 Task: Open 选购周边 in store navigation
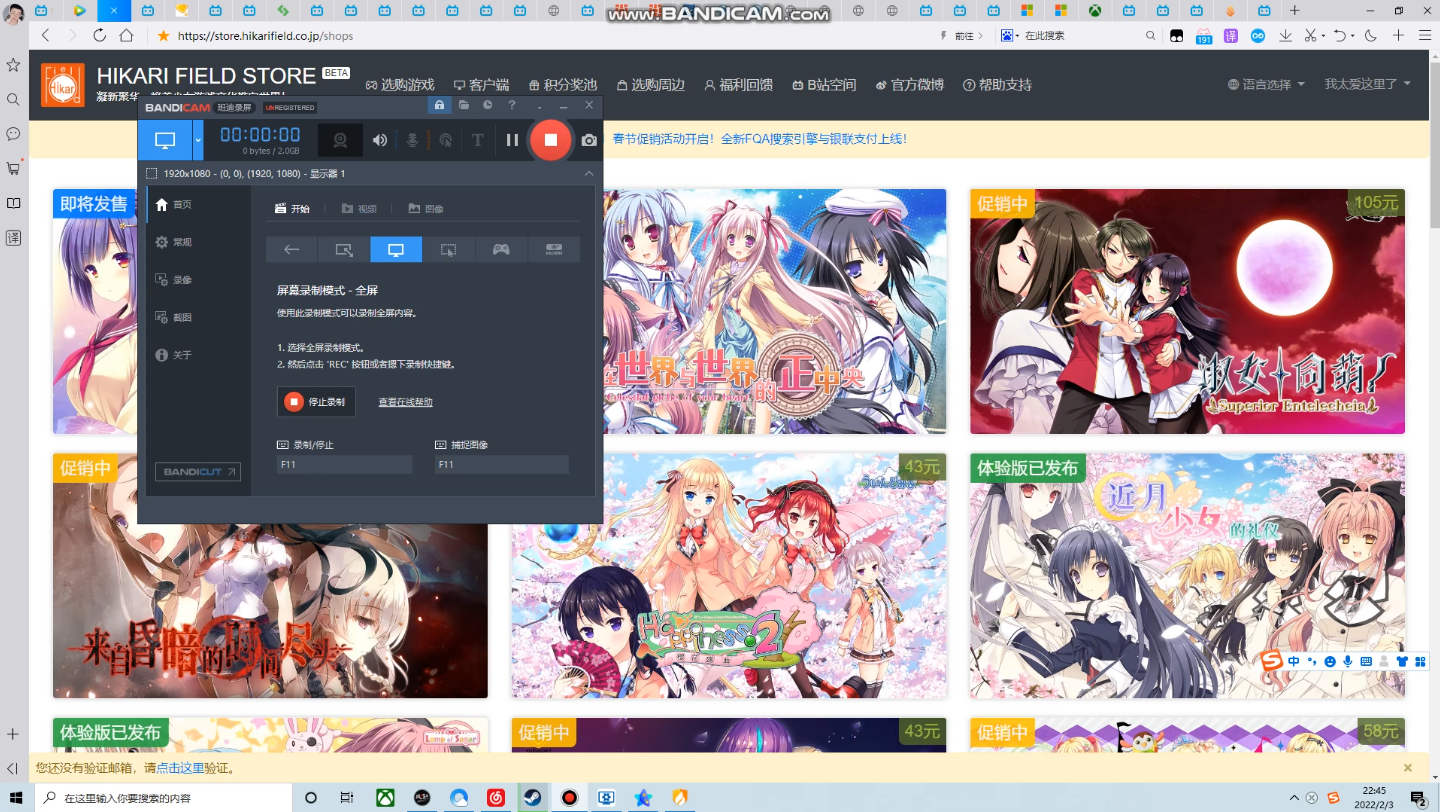(650, 85)
